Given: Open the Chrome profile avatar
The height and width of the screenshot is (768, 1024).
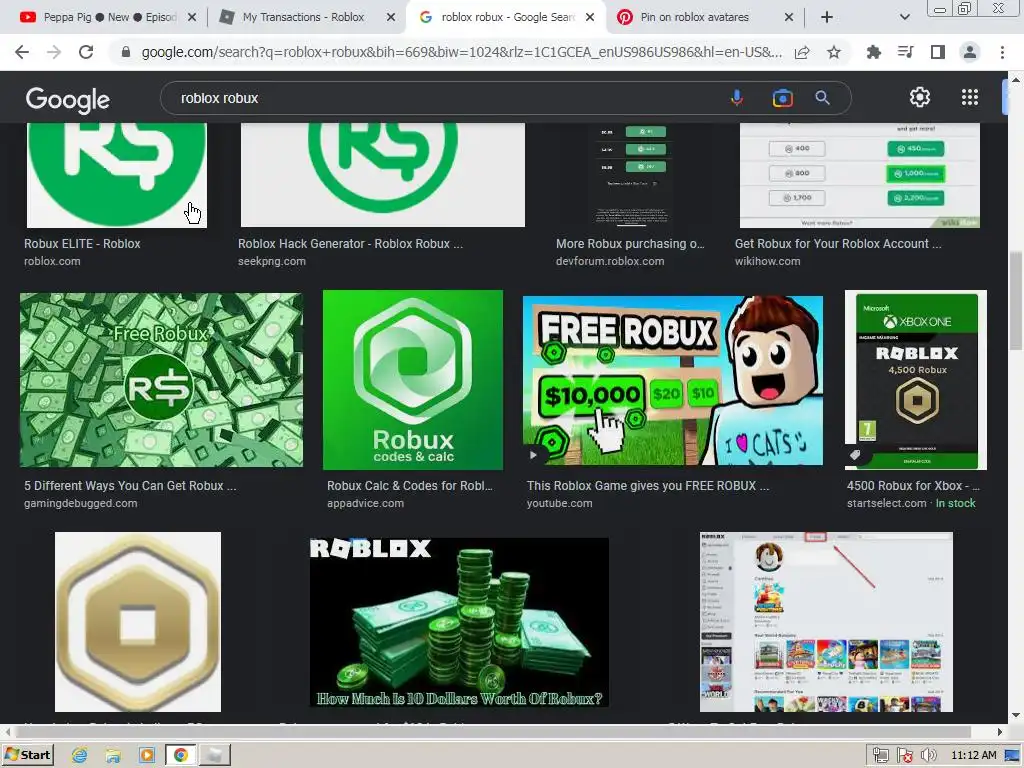Looking at the screenshot, I should pyautogui.click(x=970, y=52).
